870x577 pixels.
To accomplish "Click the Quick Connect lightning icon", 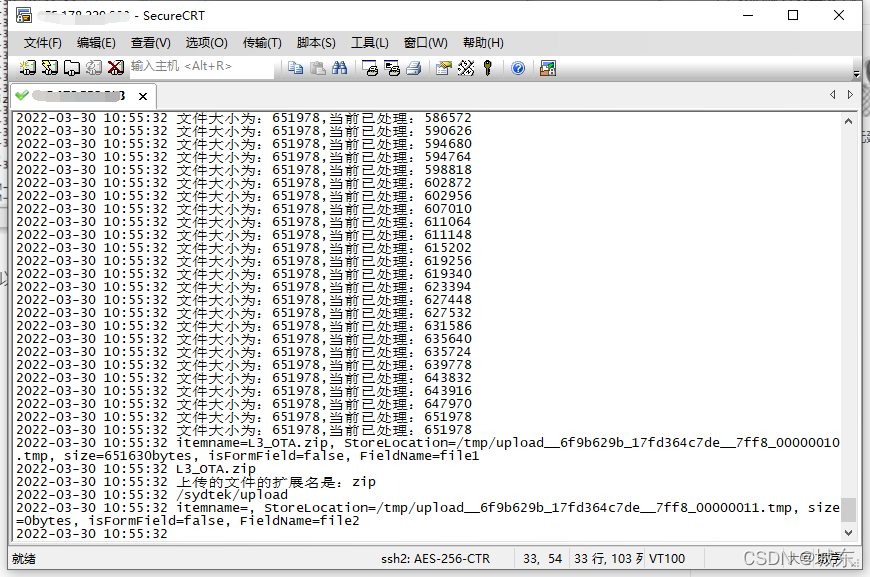I will tap(49, 68).
